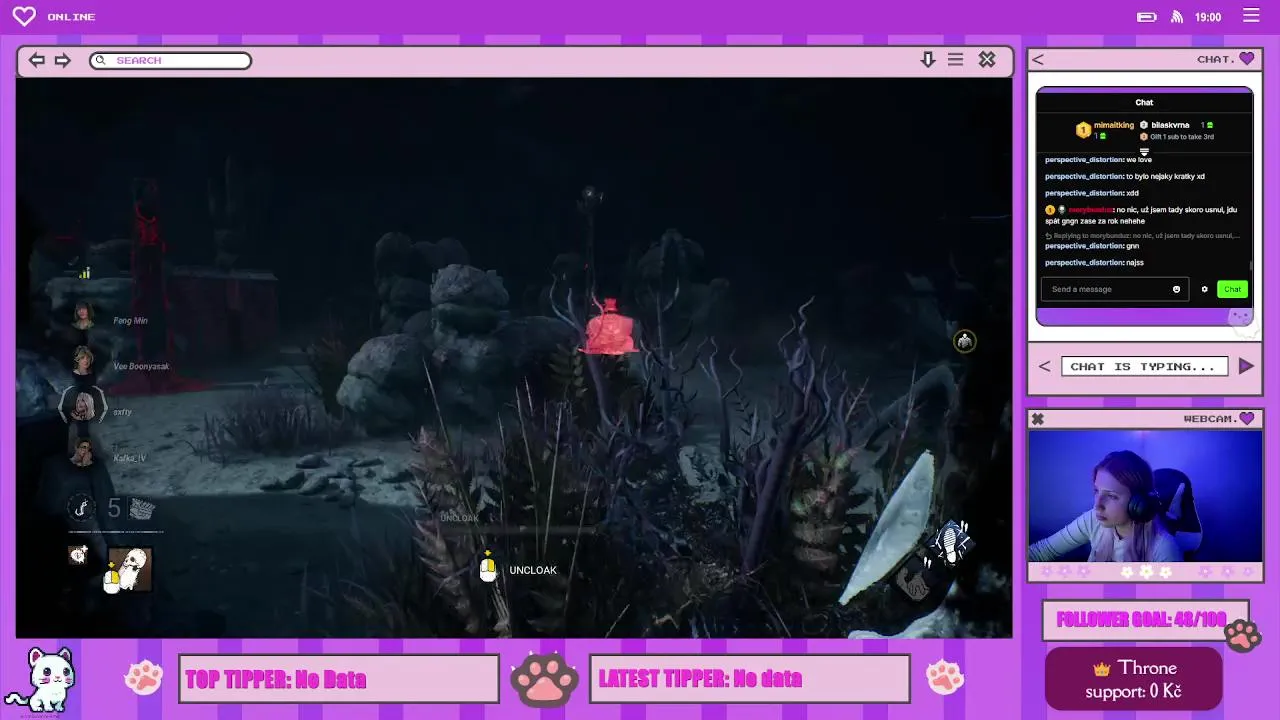This screenshot has height=720, width=1280.
Task: Open chat settings gear icon
Action: (1204, 289)
